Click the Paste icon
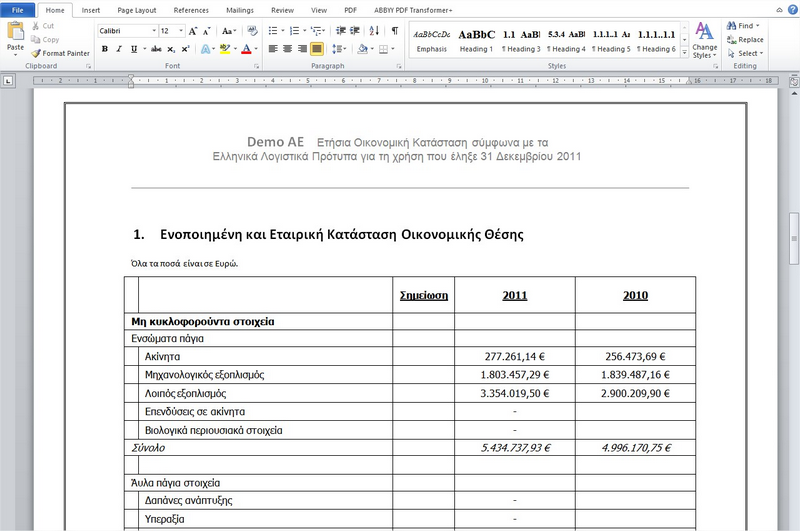This screenshot has height=531, width=800. [15, 32]
